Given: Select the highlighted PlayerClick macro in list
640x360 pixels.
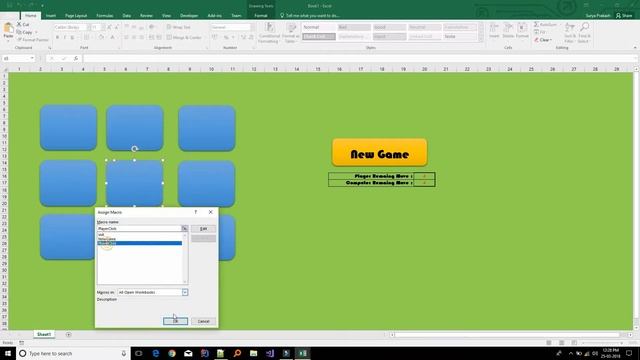Looking at the screenshot, I should click(140, 243).
